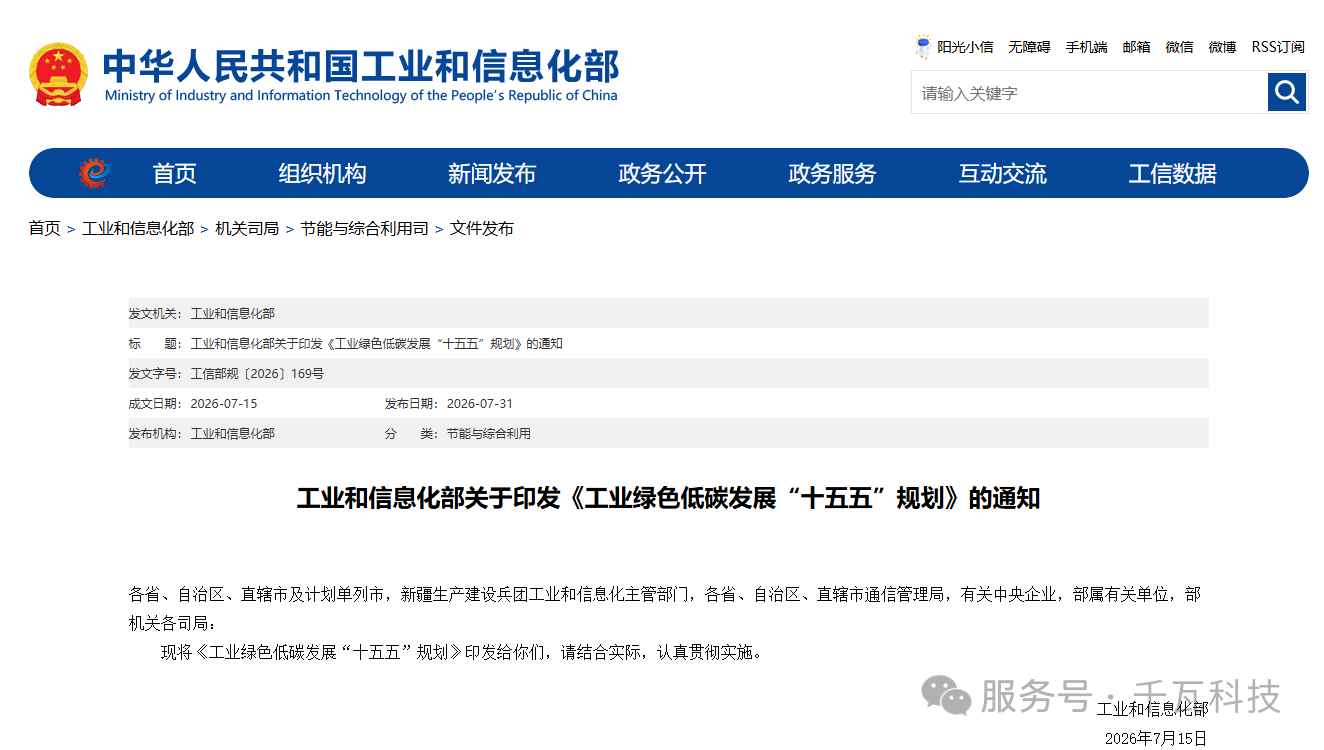Open the RSS订阅 subscription link
The image size is (1324, 750).
pos(1278,47)
